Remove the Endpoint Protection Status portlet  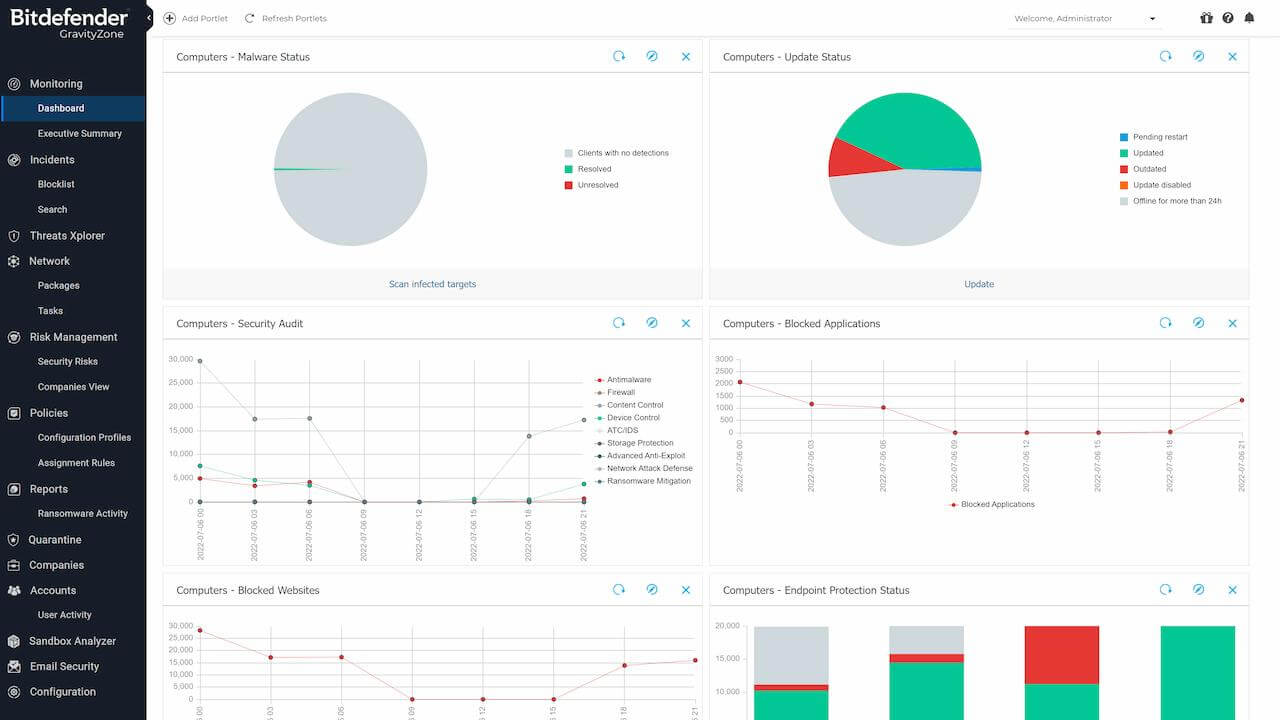coord(1233,590)
